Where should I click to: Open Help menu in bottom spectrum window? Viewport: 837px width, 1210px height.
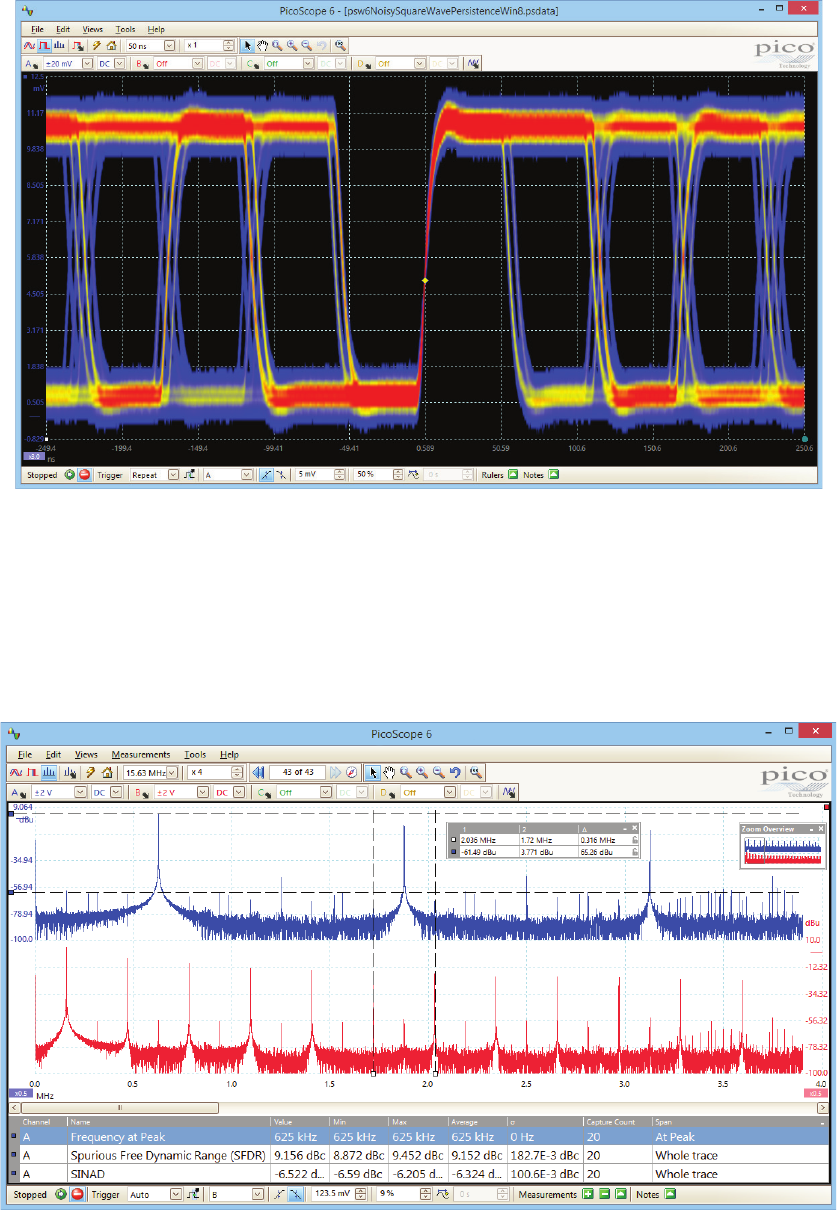coord(229,755)
